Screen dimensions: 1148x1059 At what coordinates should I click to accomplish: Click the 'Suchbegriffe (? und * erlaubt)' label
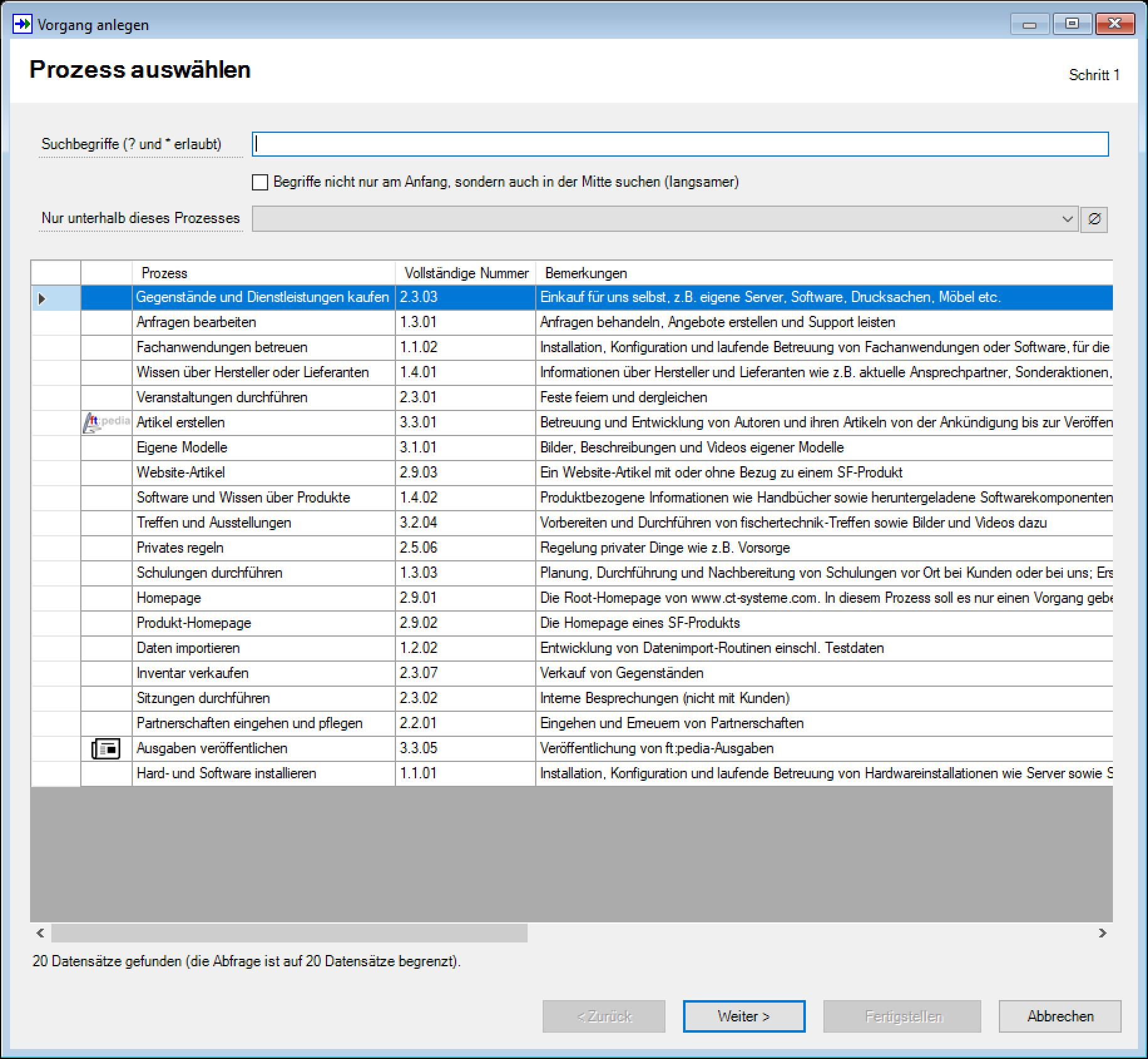tap(132, 144)
